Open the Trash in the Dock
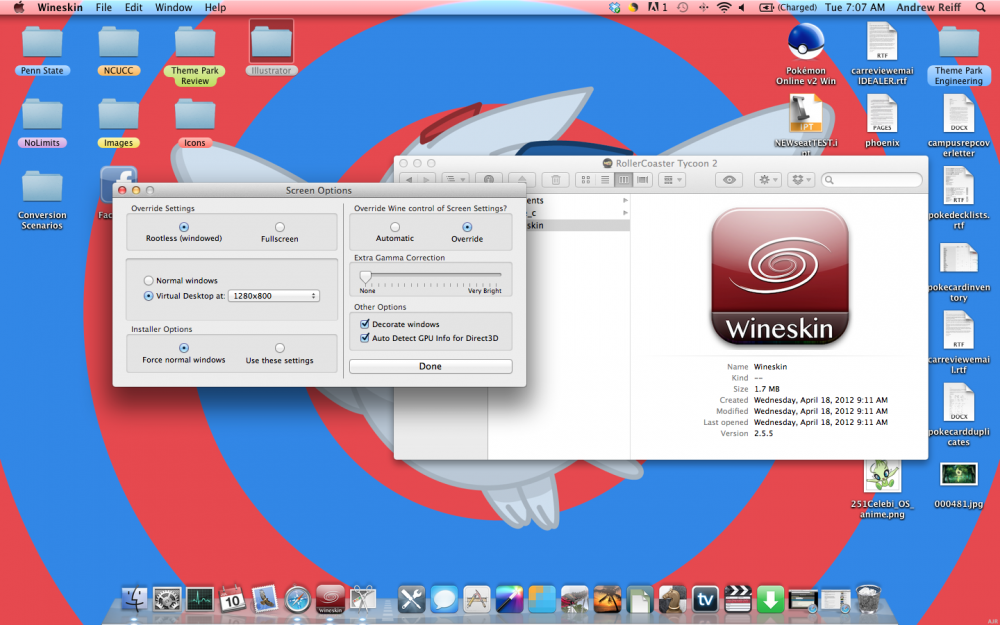Screen dimensions: 1000x625 point(868,598)
